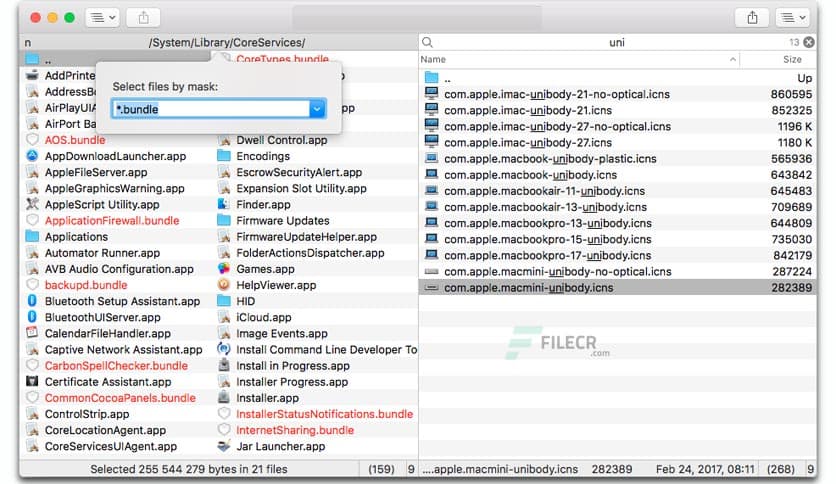Select Expansion Slot Utility.app file name
This screenshot has height=484, width=836.
(x=301, y=188)
